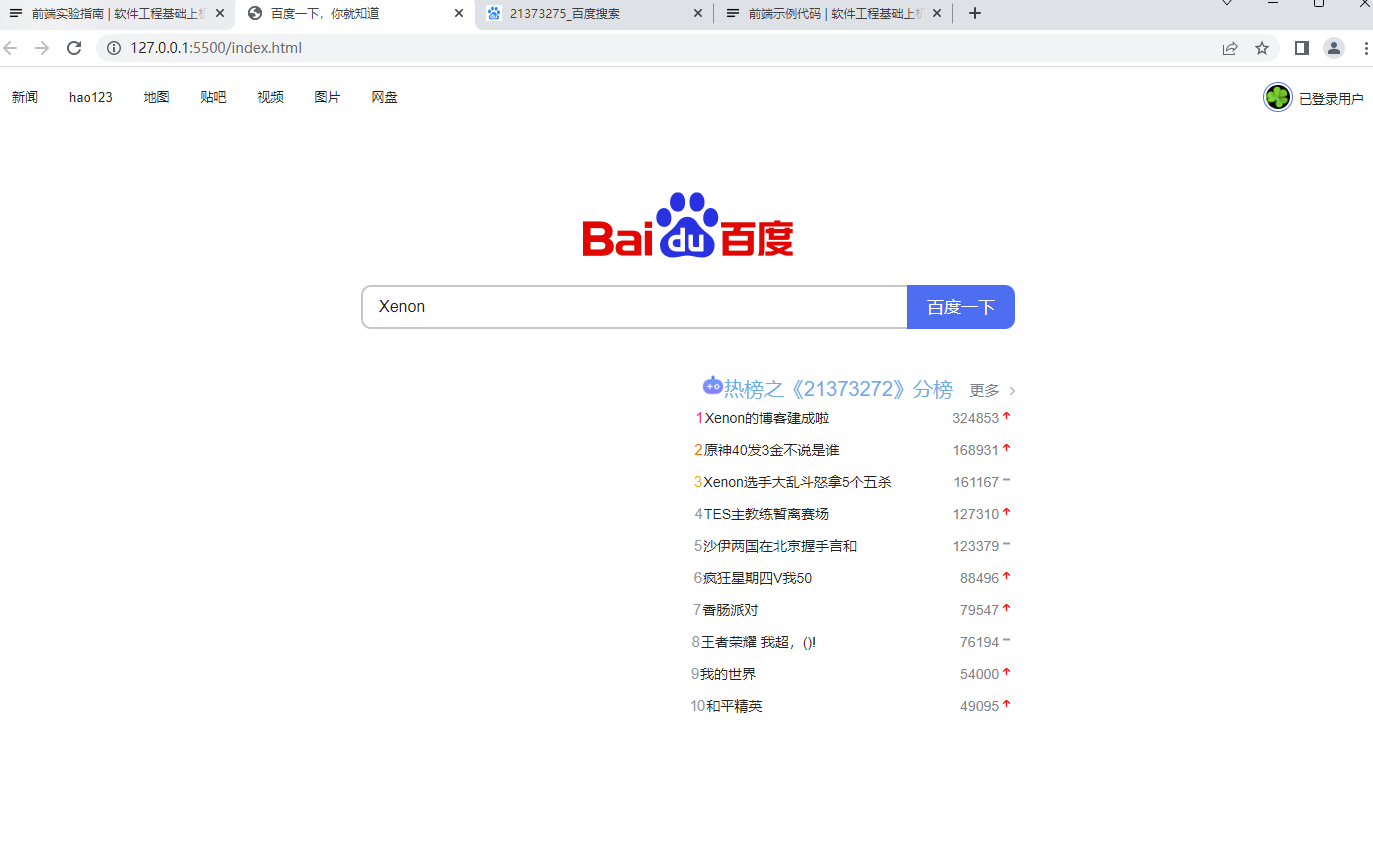Click the flat trend mark beside 123379

(1007, 544)
